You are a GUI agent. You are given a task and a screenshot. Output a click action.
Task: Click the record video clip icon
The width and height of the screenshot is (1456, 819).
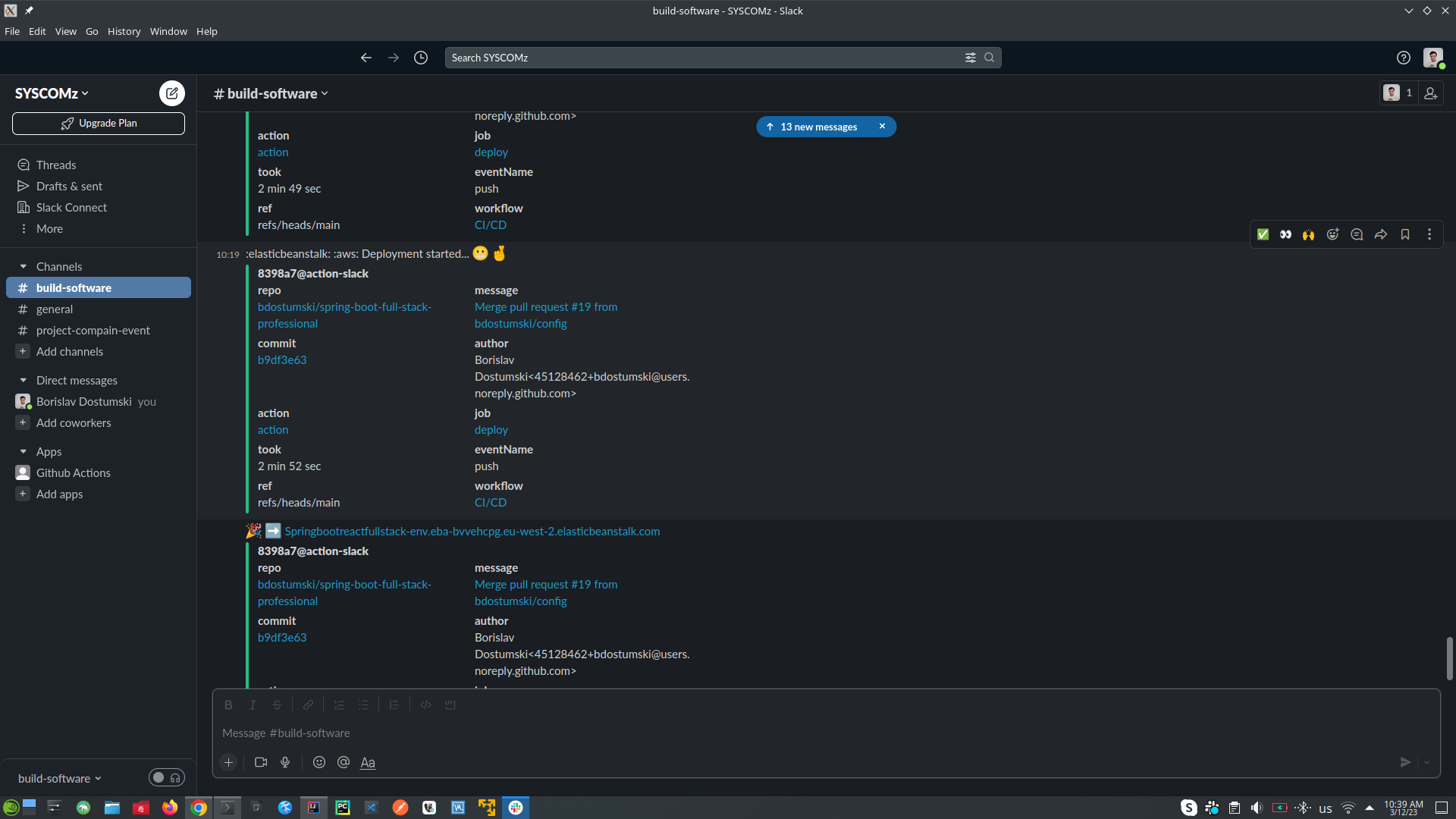(x=261, y=762)
